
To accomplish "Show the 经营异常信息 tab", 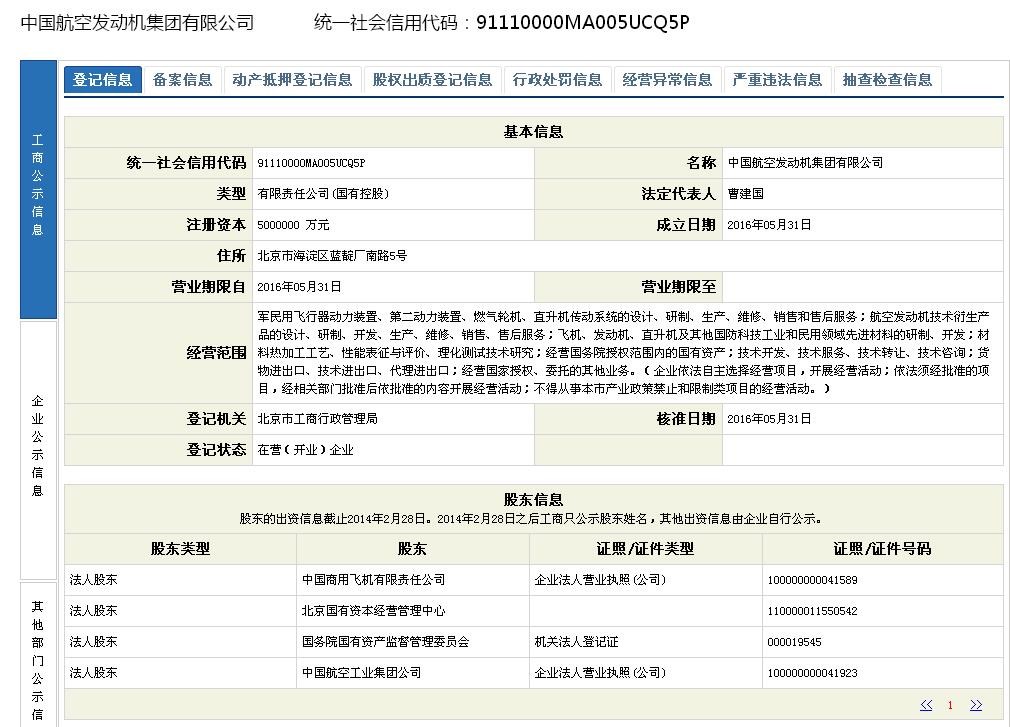I will click(667, 80).
